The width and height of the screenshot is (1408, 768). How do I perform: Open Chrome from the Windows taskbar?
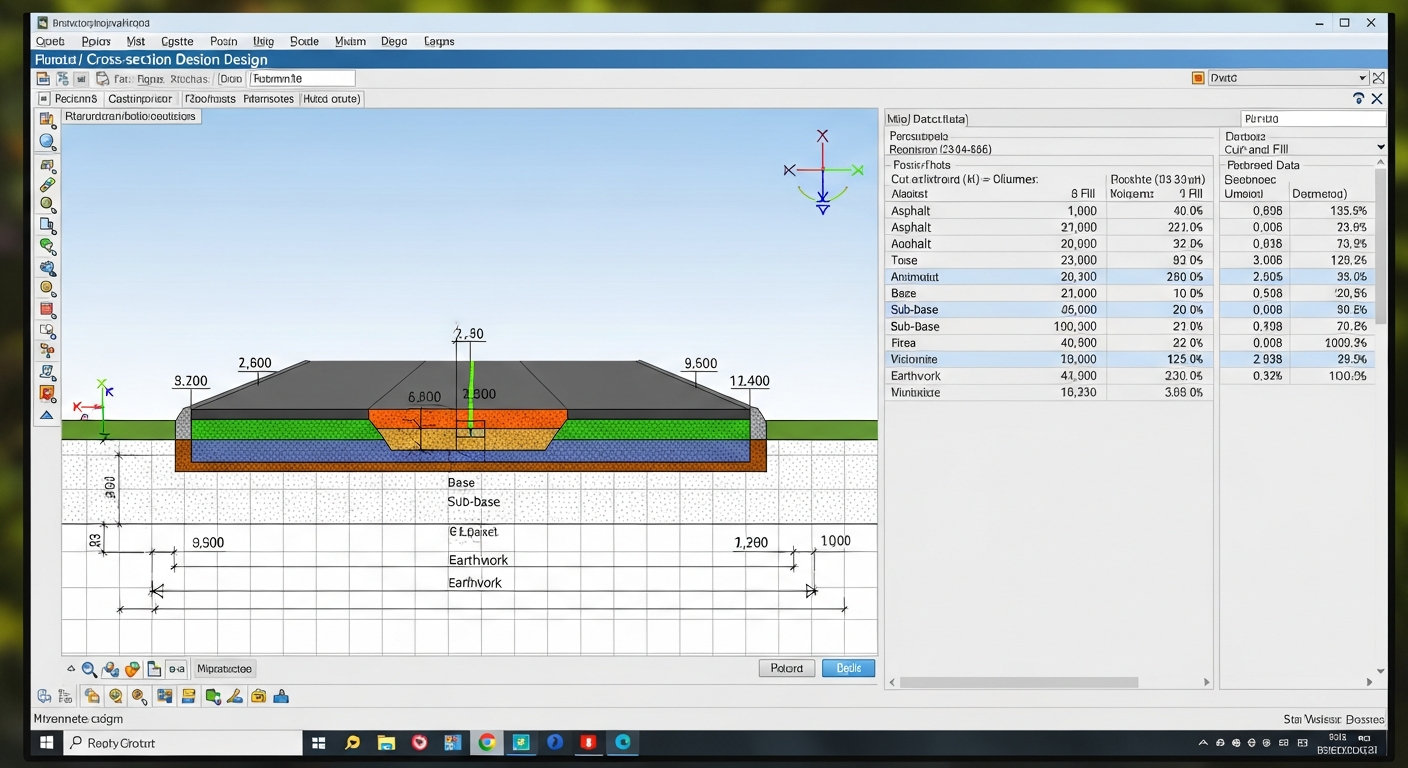tap(487, 743)
